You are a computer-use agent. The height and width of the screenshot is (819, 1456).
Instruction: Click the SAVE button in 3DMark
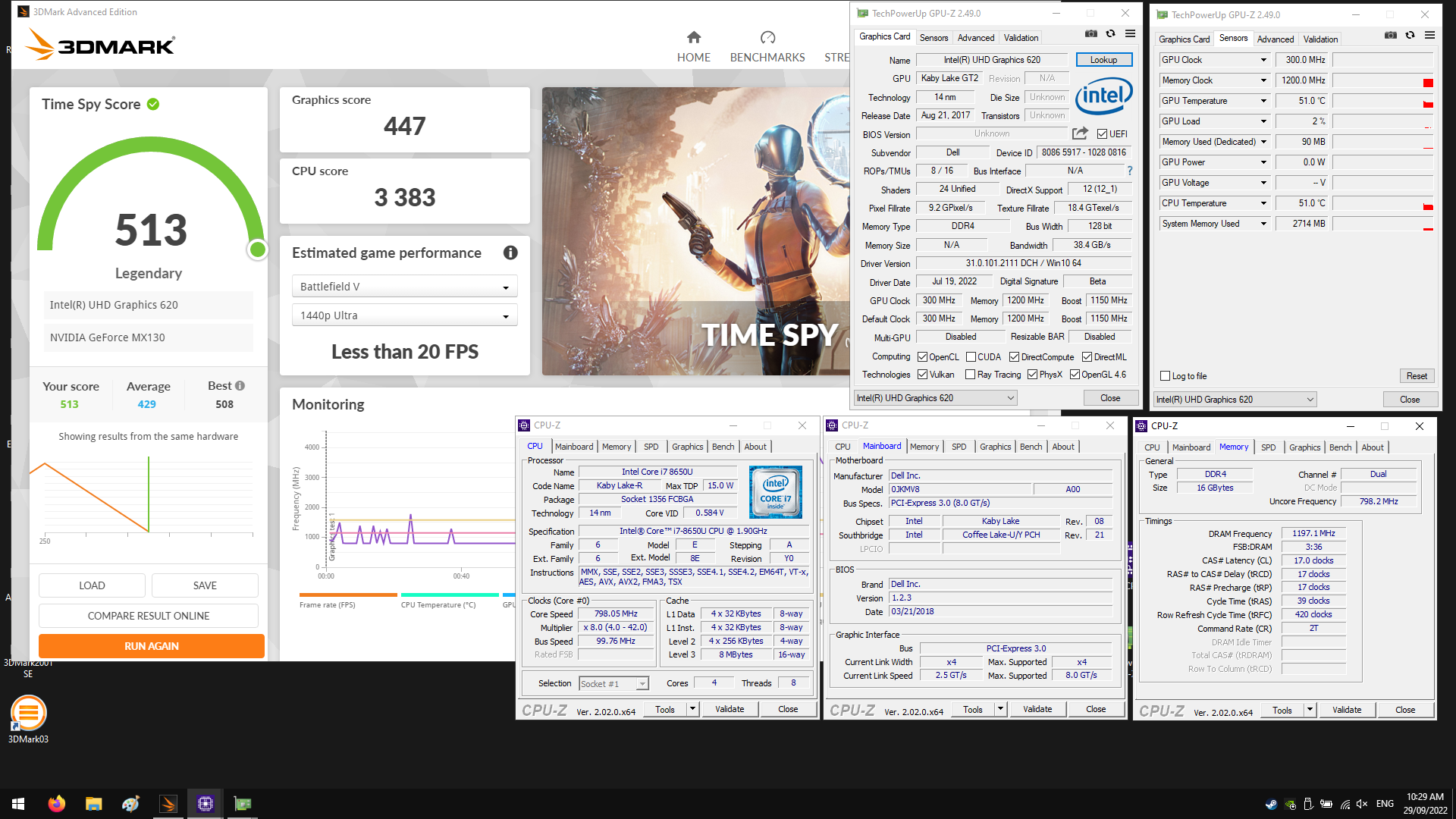[205, 585]
